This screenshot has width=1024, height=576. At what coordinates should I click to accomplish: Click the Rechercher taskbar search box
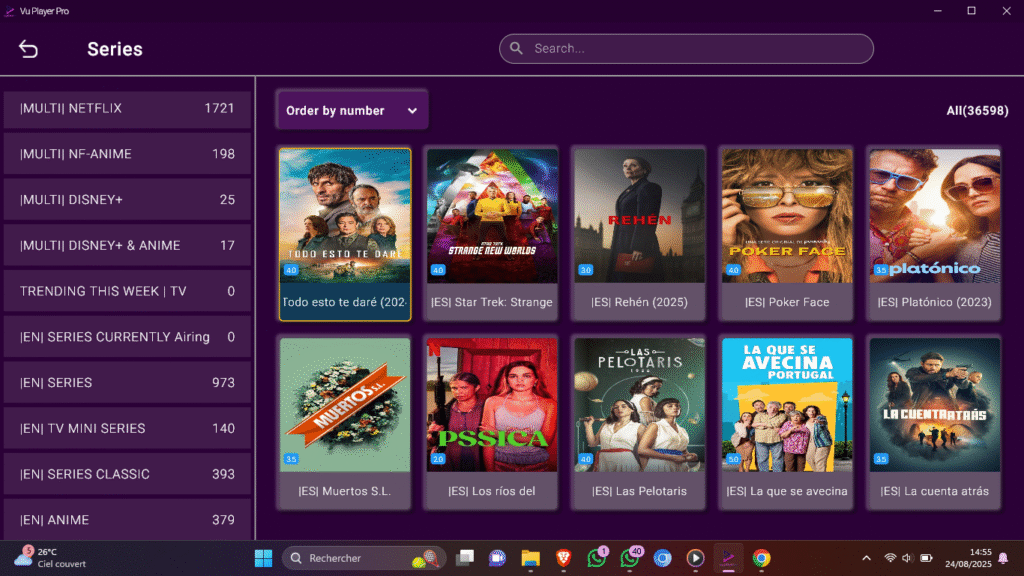pyautogui.click(x=364, y=558)
